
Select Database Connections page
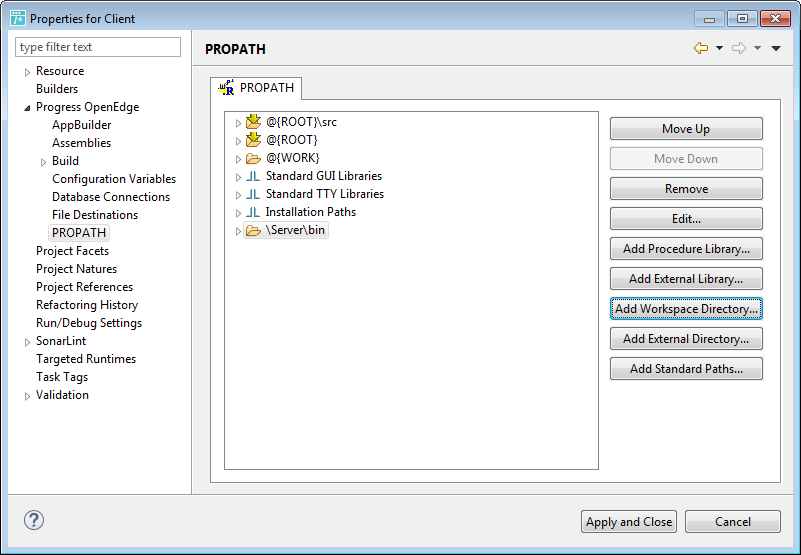(x=111, y=197)
